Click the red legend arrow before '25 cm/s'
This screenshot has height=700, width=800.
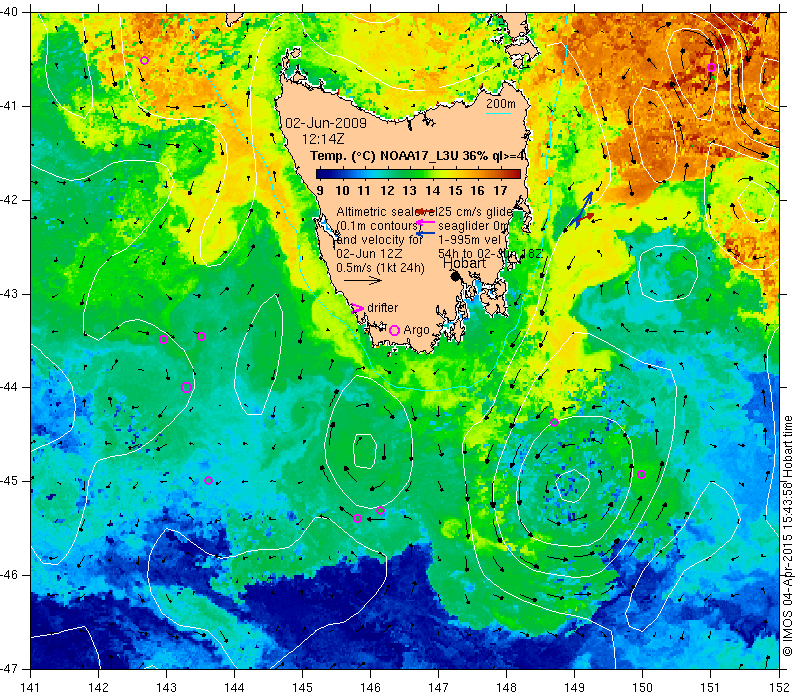(x=426, y=211)
